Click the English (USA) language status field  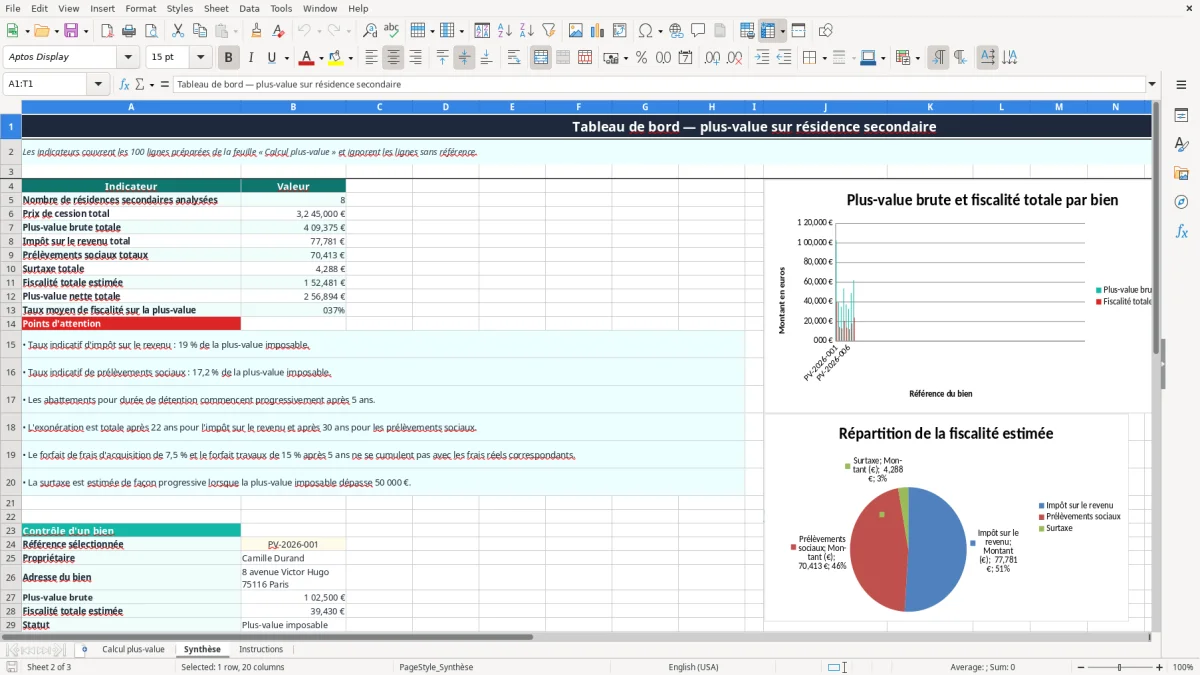click(693, 667)
